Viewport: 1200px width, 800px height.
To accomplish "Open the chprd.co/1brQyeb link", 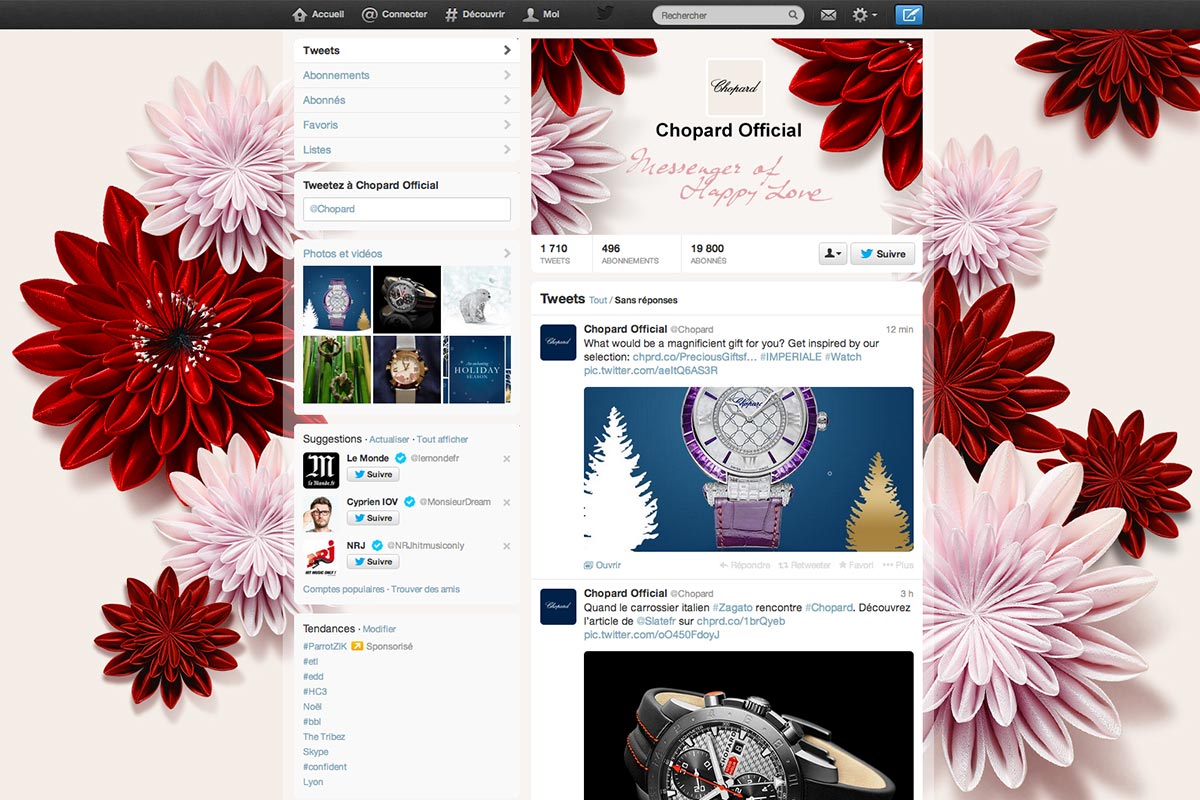I will click(x=741, y=621).
